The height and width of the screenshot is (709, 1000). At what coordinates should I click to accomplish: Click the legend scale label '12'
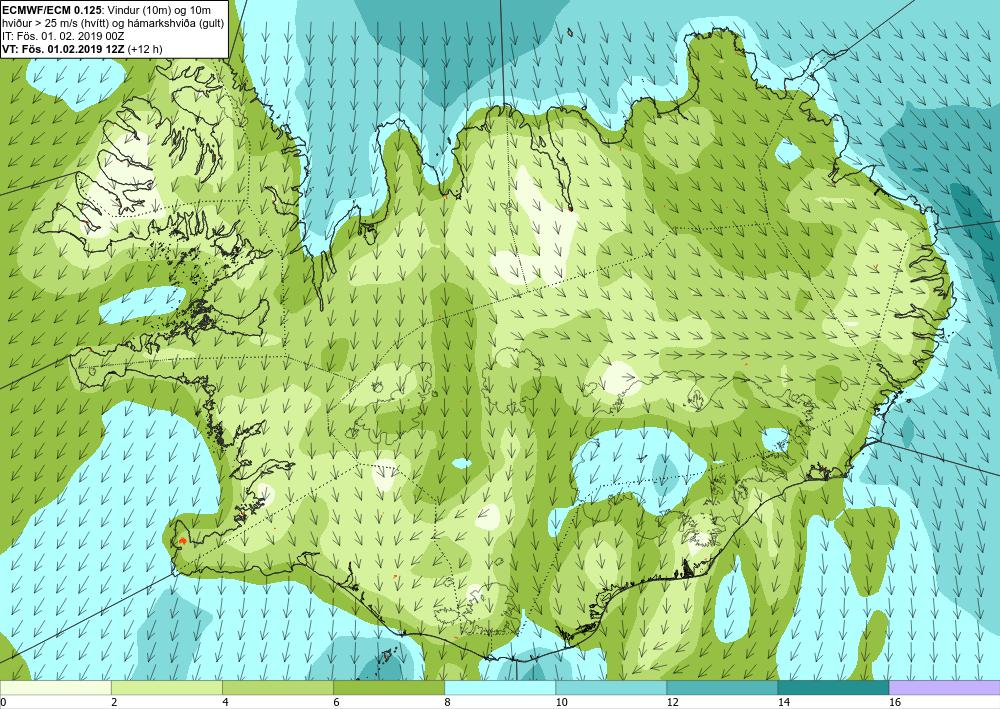click(x=672, y=702)
